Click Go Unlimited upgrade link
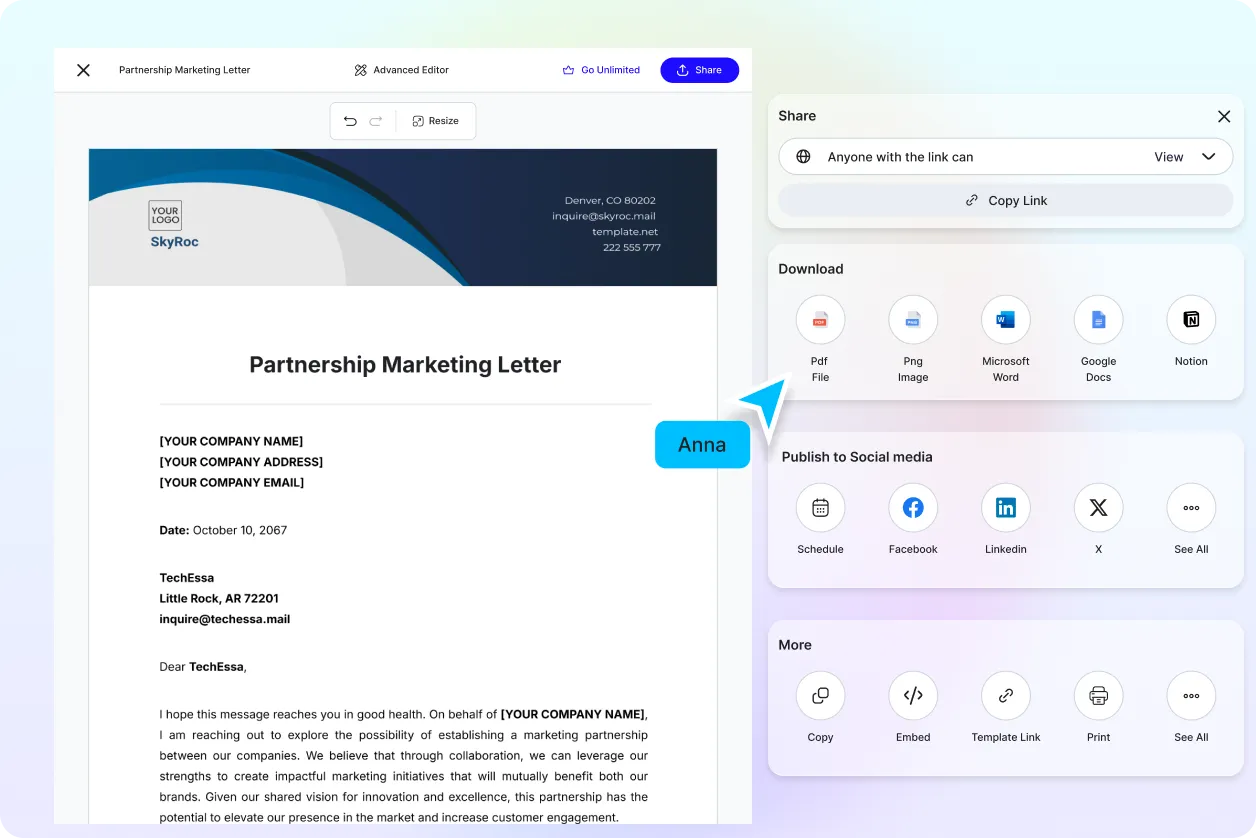The height and width of the screenshot is (838, 1256). (x=601, y=70)
